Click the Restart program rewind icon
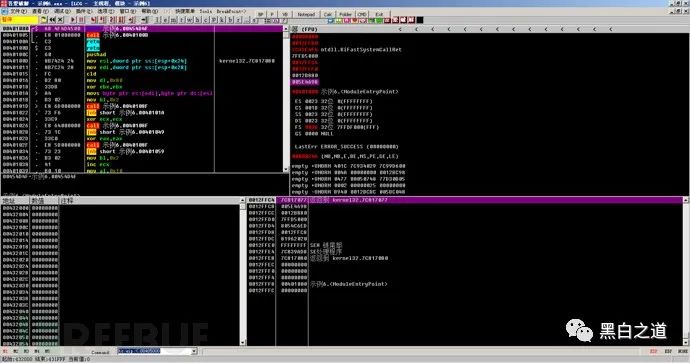This screenshot has width=690, height=363. click(52, 20)
